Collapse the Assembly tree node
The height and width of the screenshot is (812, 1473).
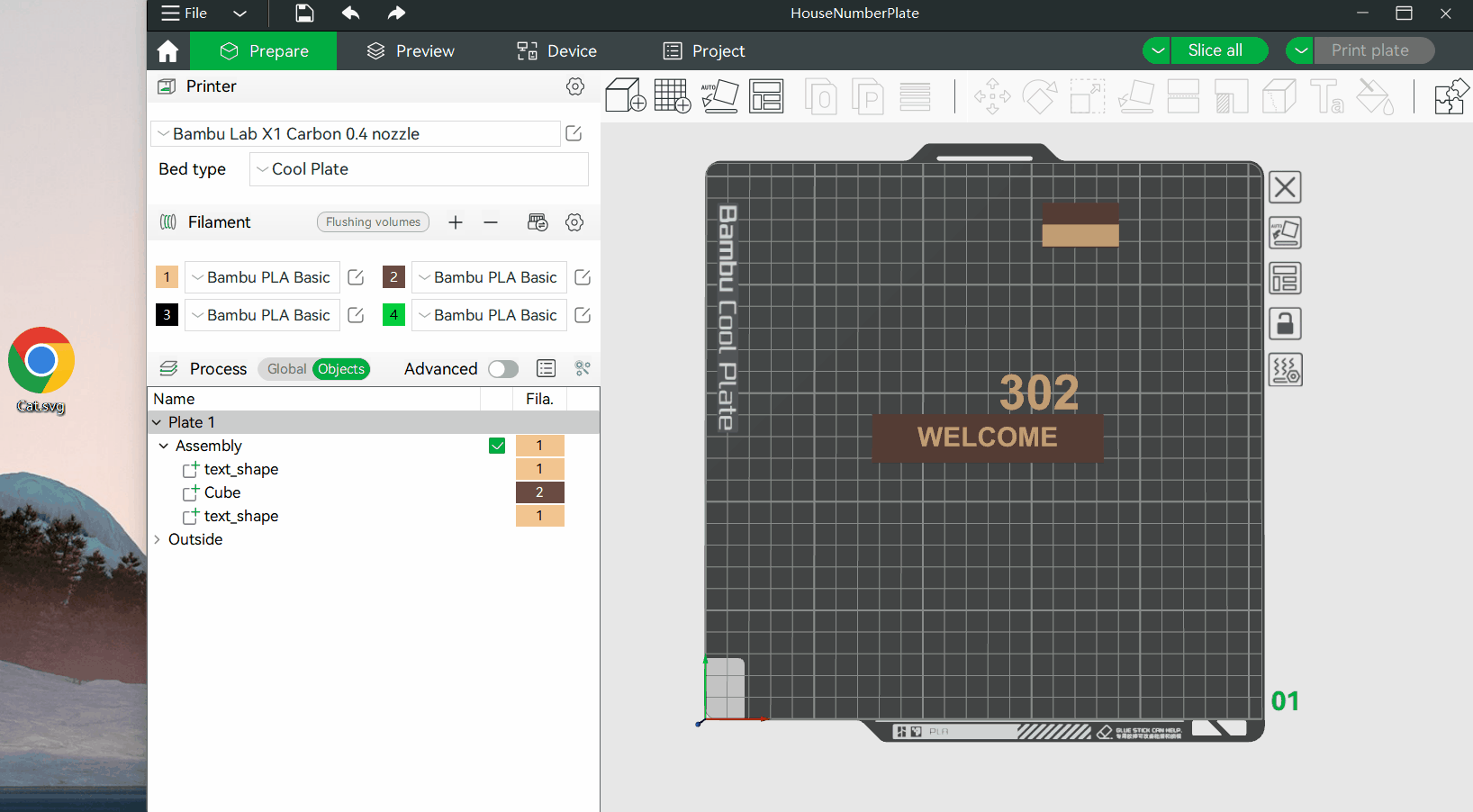tap(164, 446)
